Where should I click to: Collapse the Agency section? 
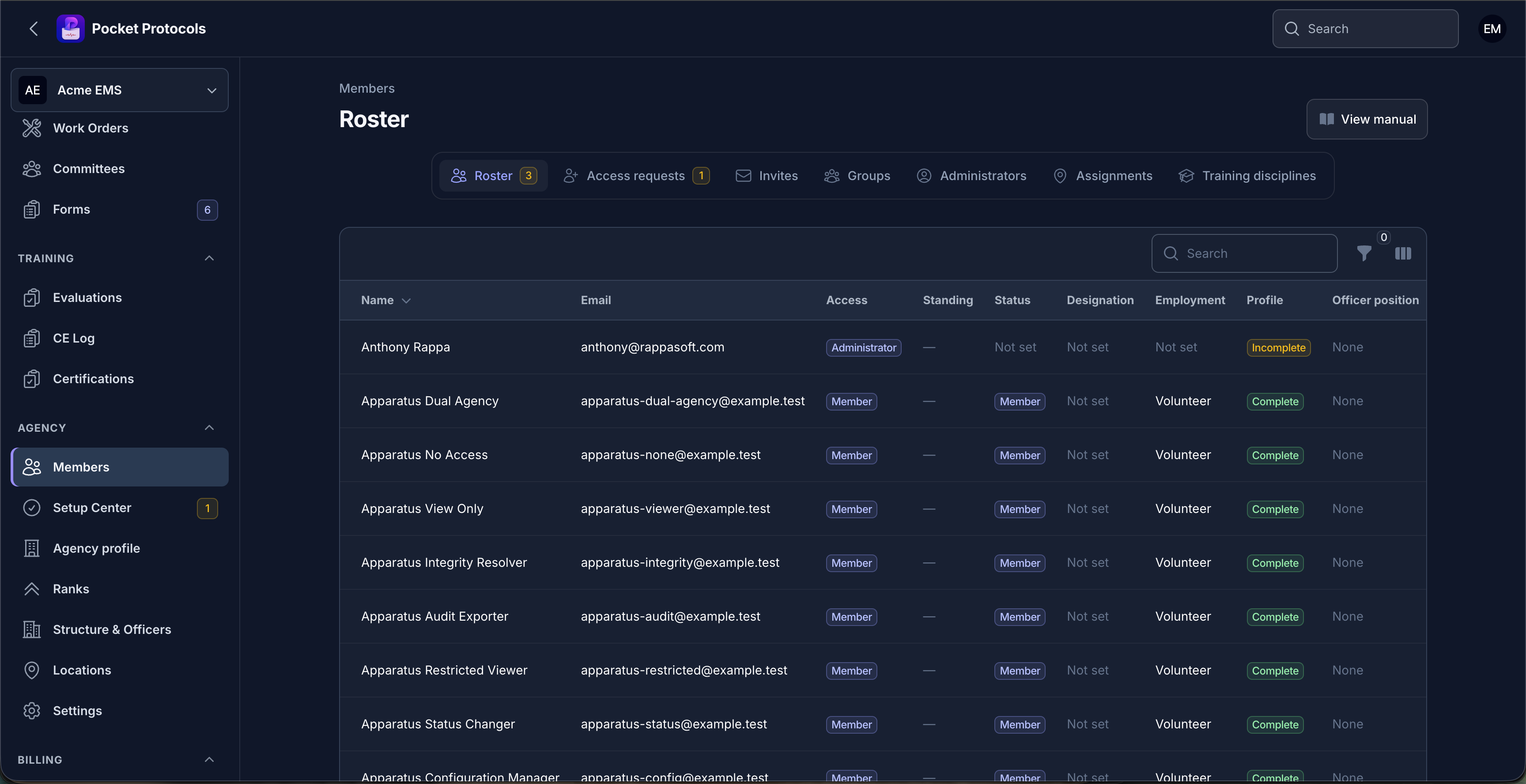[x=209, y=427]
